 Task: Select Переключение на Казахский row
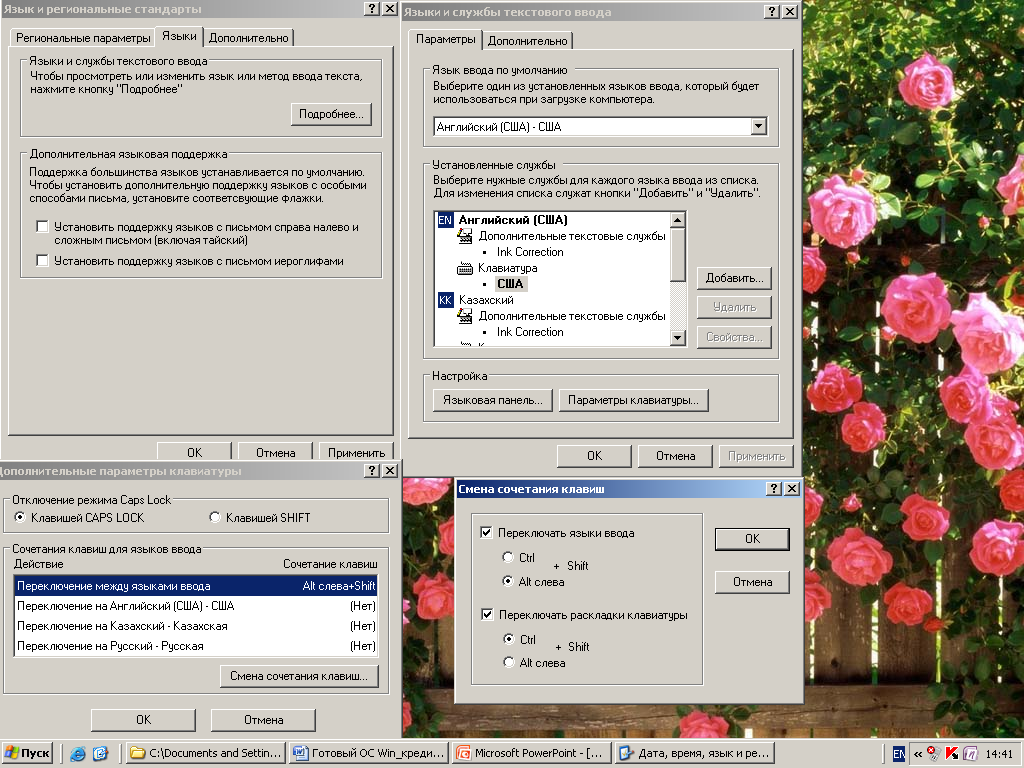coord(195,626)
